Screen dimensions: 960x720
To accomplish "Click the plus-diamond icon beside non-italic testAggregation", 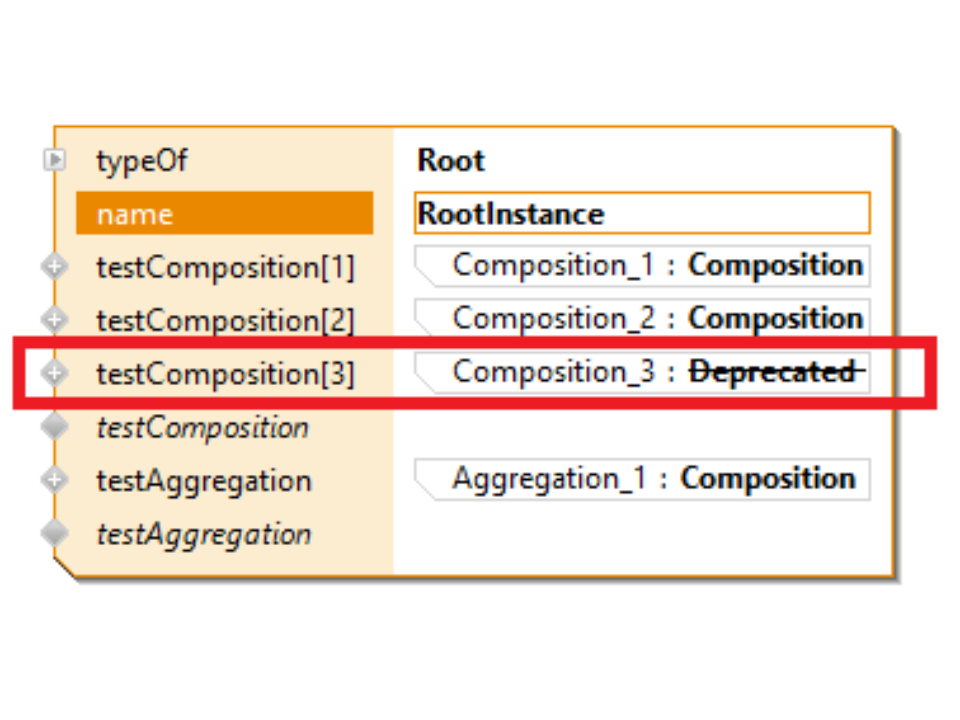I will 56,480.
